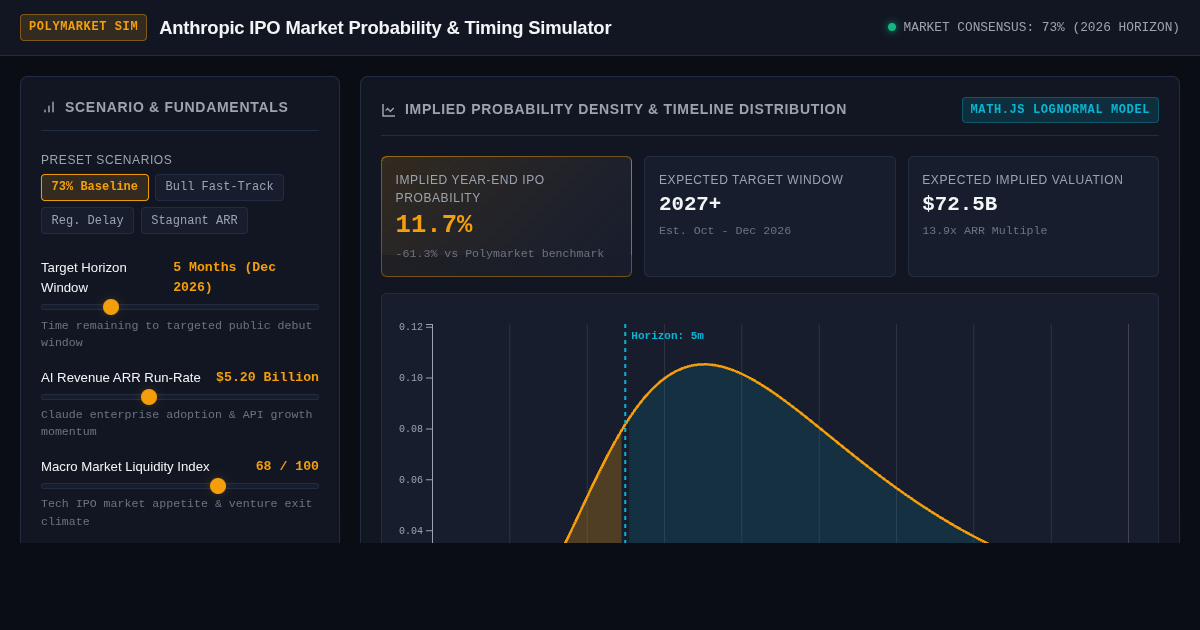Screen dimensions: 1200x630
Task: Click the 0.04 y-axis tick label
Action: 411,531
